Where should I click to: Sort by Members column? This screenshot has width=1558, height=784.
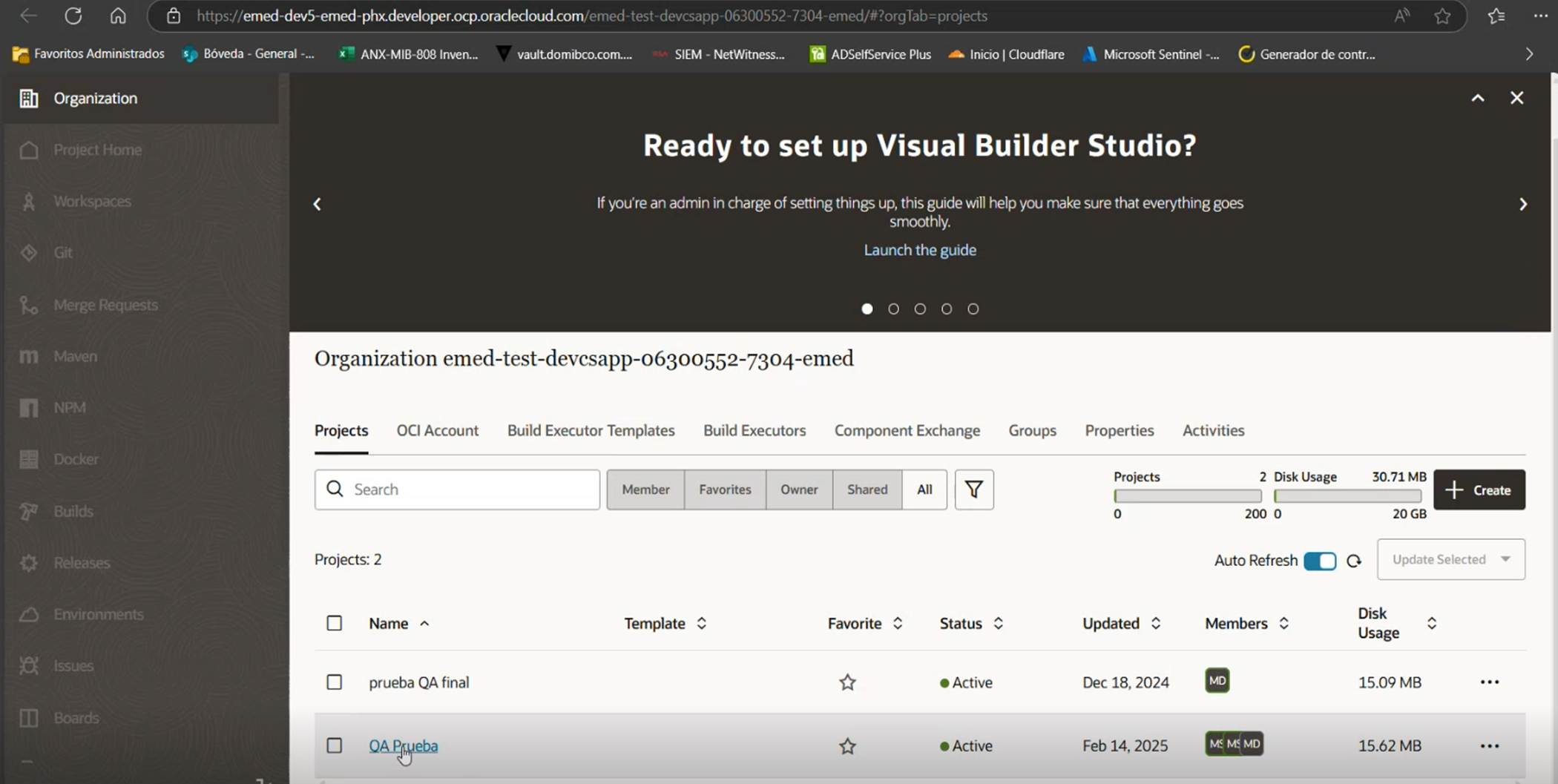1283,624
